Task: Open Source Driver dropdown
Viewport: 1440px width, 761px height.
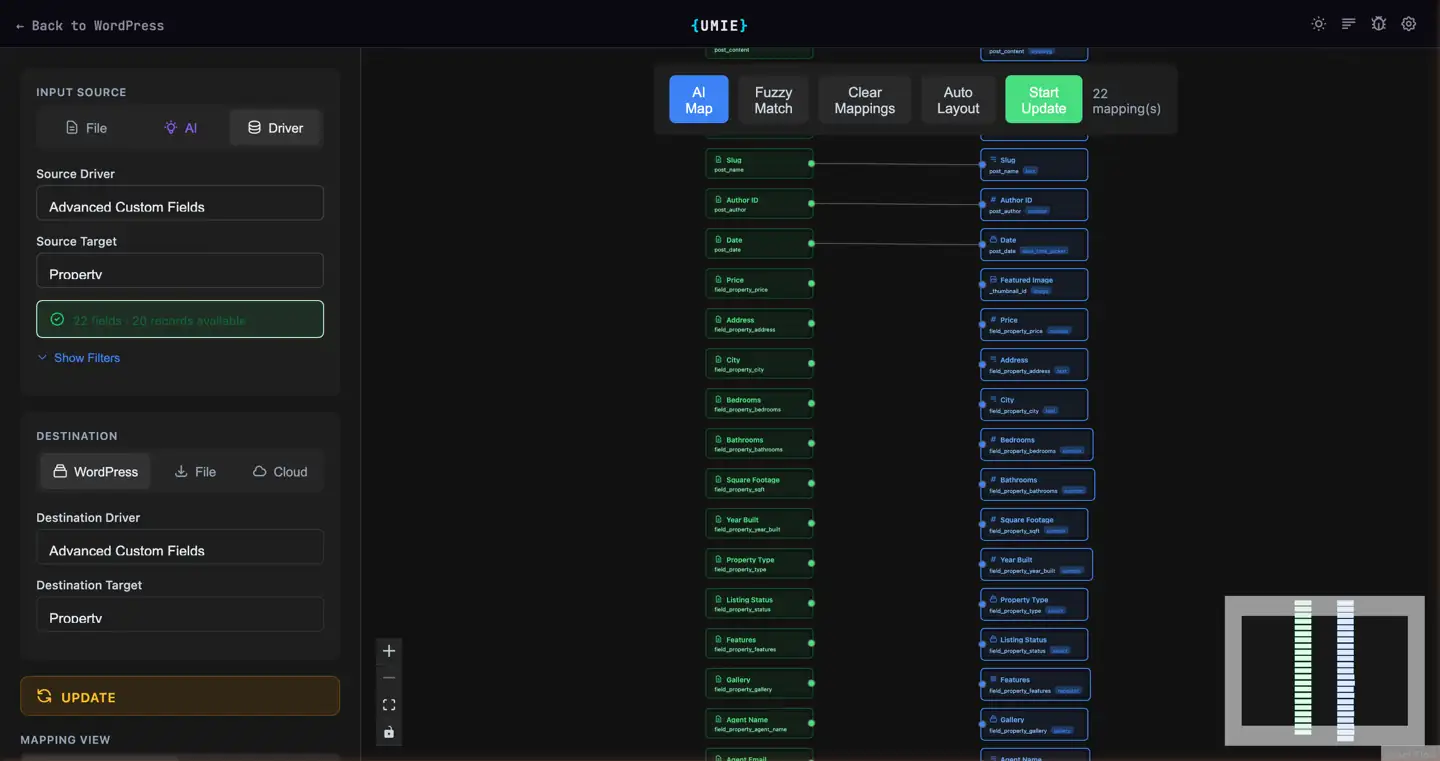Action: 180,203
